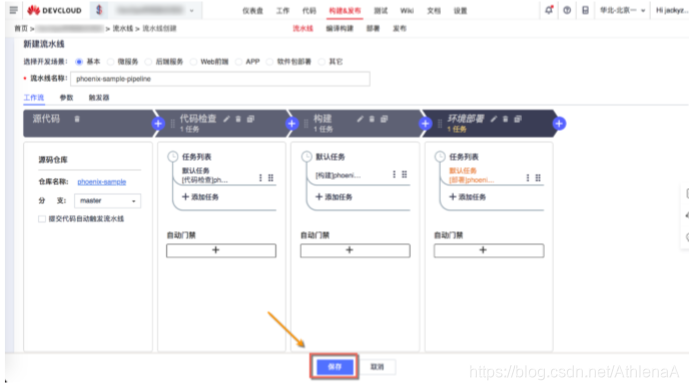The width and height of the screenshot is (689, 390).
Task: Click 添加任务 under the 代码检查 stage
Action: tap(200, 197)
